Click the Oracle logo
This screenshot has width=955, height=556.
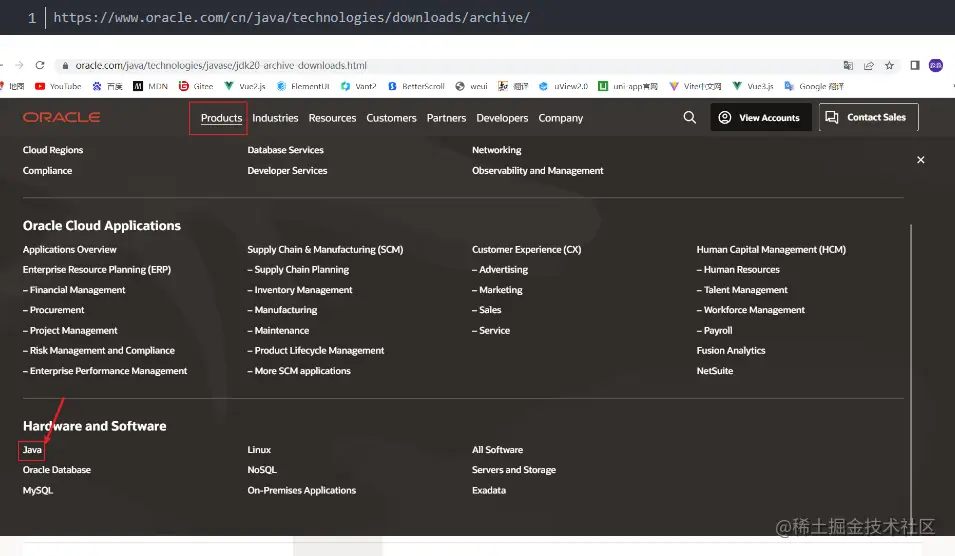pos(62,117)
